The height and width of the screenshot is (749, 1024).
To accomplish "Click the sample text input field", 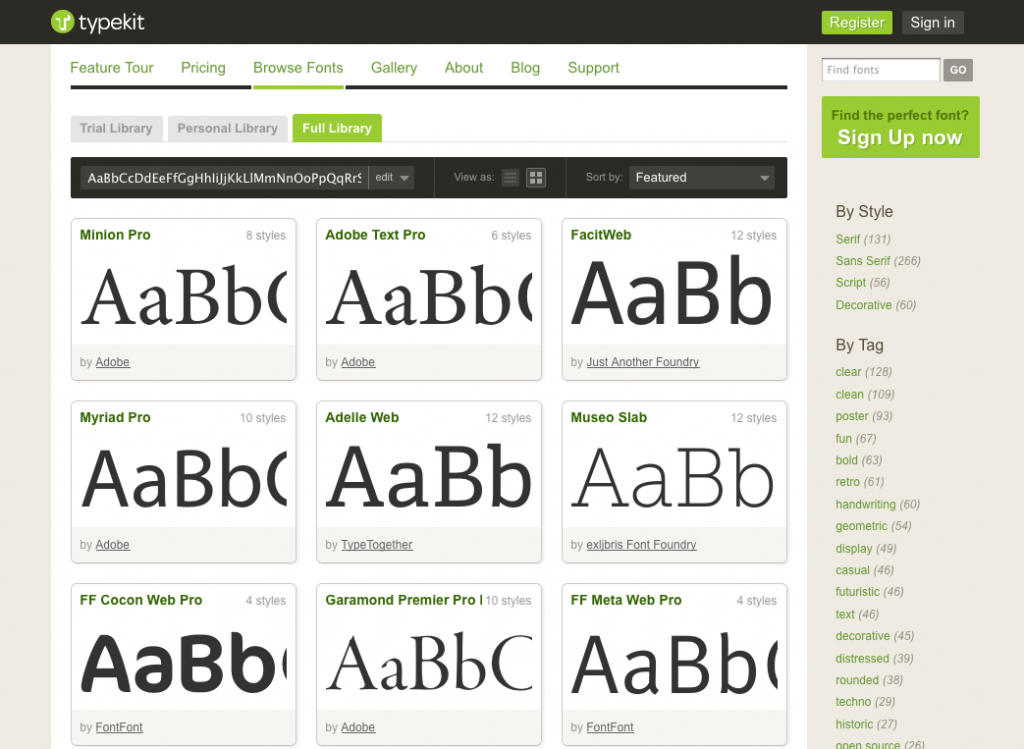I will [x=224, y=178].
